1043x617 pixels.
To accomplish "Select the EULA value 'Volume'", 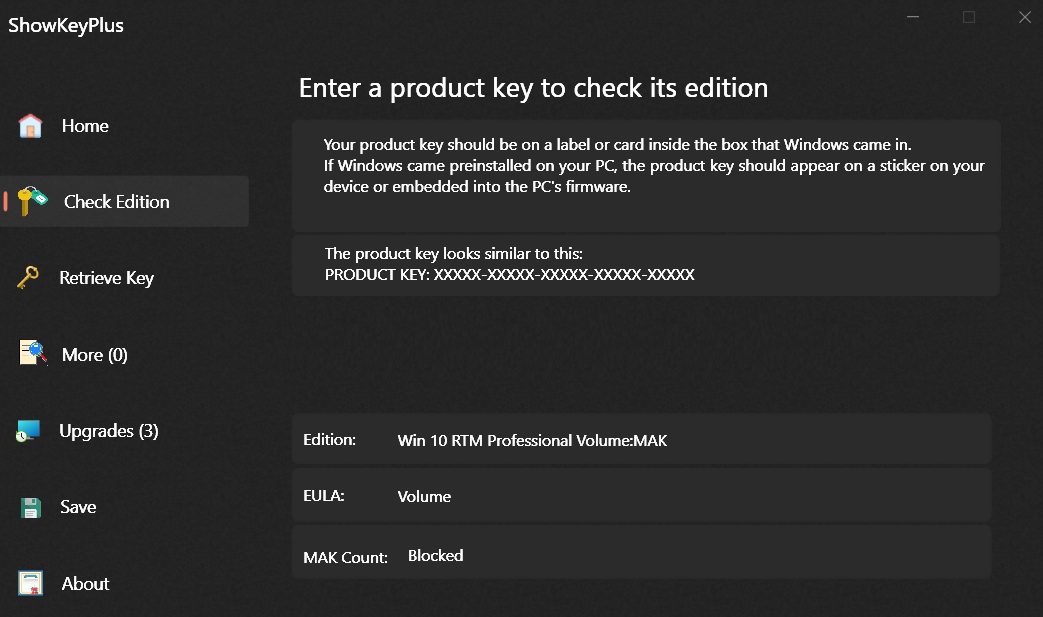I will [x=424, y=497].
